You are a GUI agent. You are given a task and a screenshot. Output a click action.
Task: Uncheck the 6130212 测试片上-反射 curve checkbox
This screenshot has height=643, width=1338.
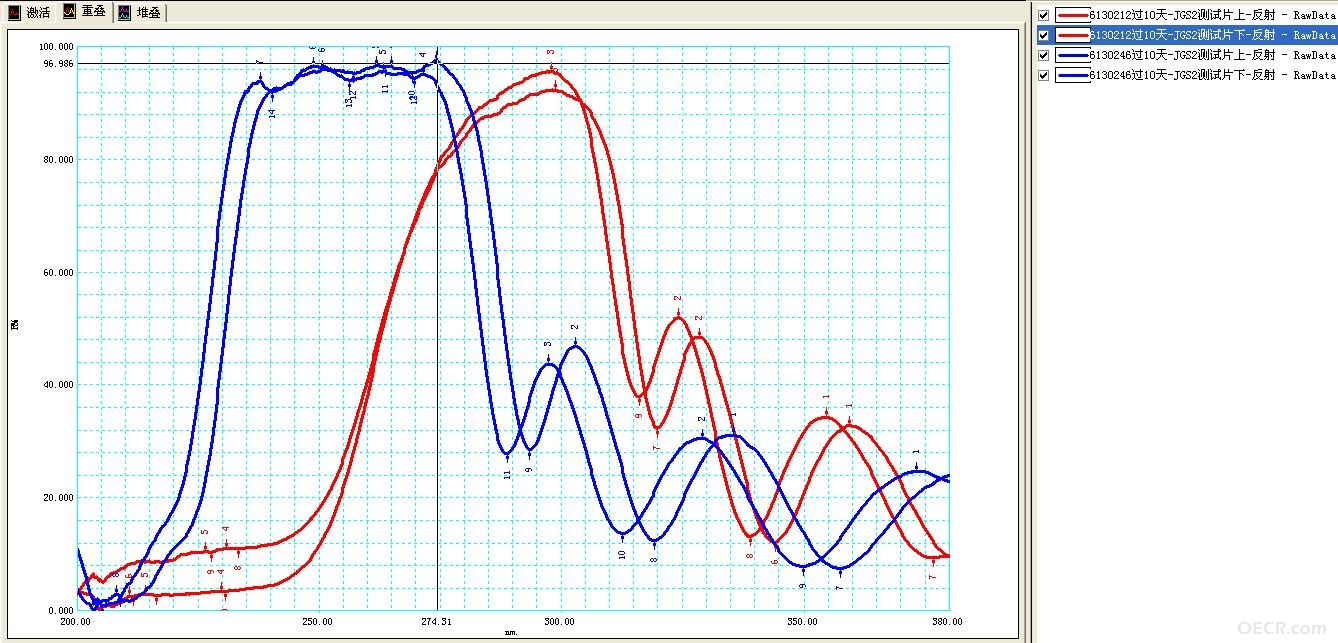(x=1044, y=15)
